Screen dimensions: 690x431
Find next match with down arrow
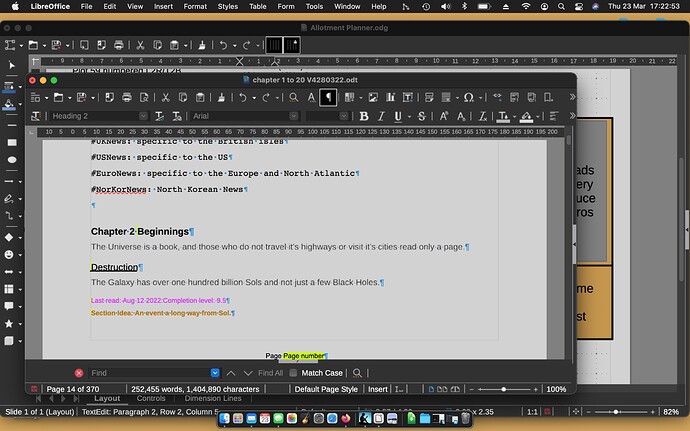248,373
